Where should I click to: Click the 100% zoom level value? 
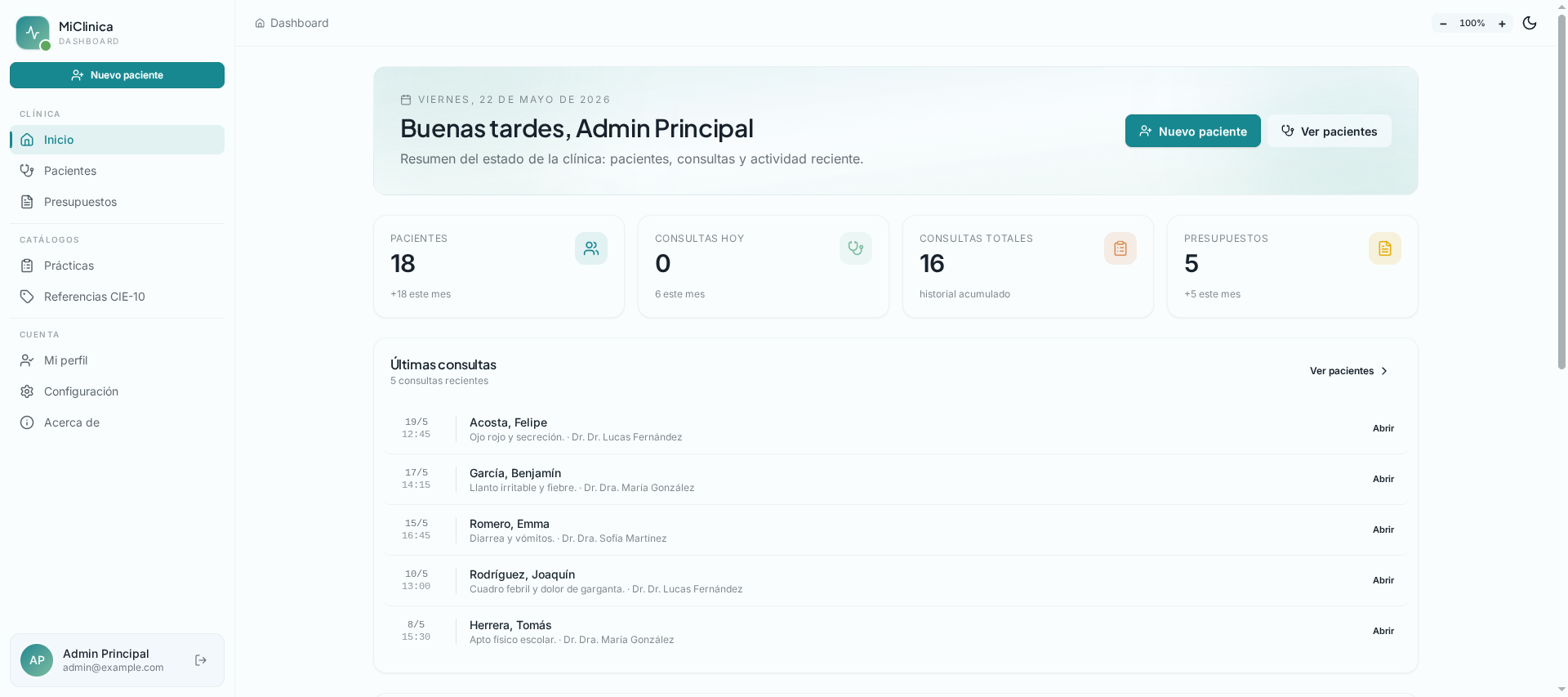1472,24
